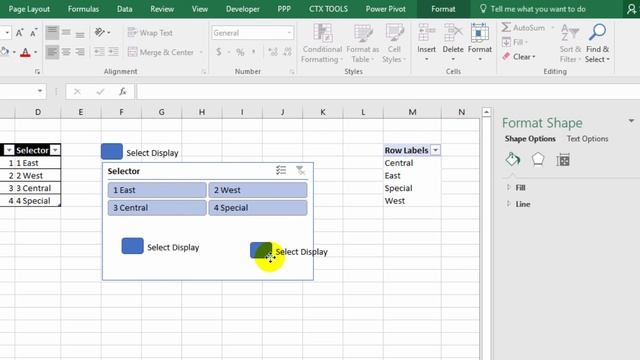Select the Middle Align icon
Image resolution: width=640 pixels, height=360 pixels.
66,33
